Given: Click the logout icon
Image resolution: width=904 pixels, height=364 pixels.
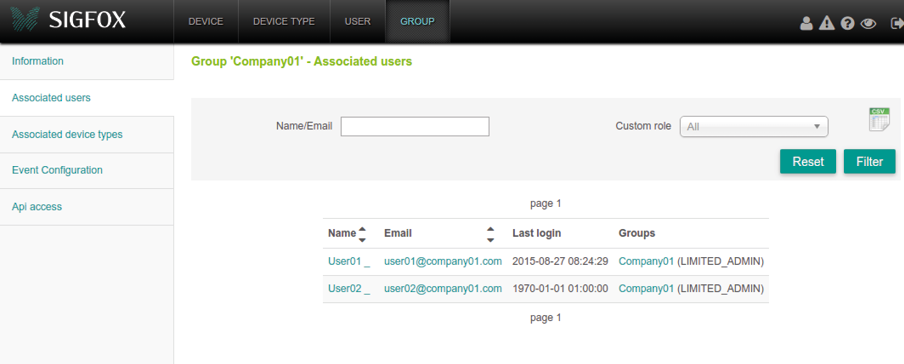Looking at the screenshot, I should (x=897, y=24).
